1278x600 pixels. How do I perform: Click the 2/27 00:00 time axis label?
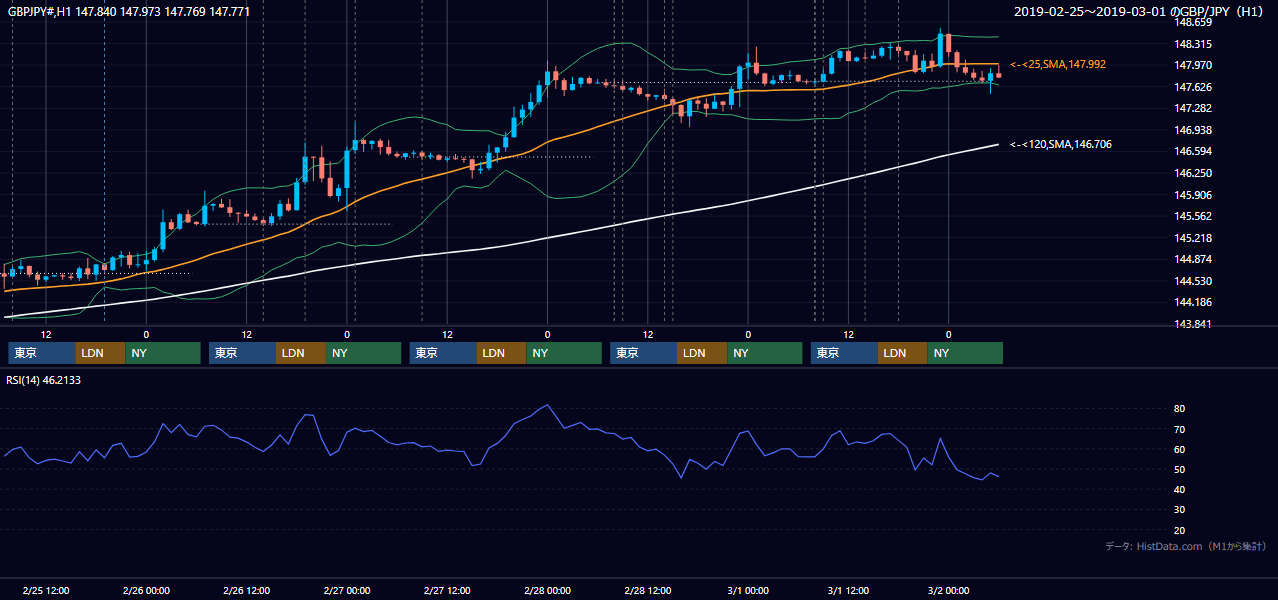(x=347, y=590)
